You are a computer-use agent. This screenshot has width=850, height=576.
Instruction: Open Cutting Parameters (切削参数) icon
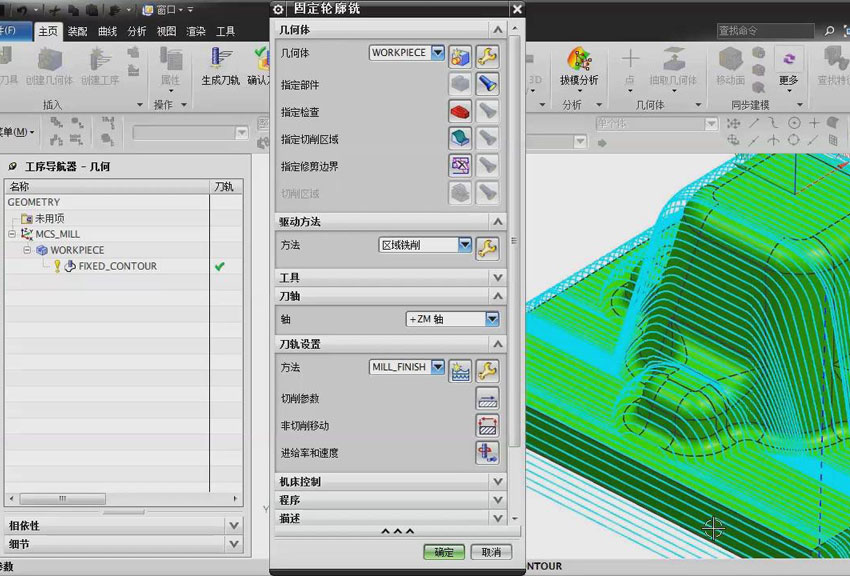click(x=486, y=398)
